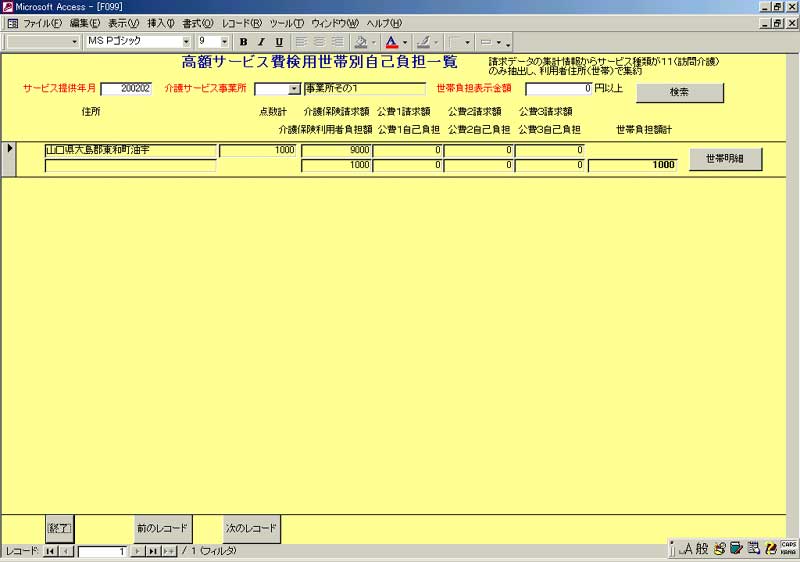
Task: Expand the font color dropdown arrow
Action: click(x=405, y=42)
